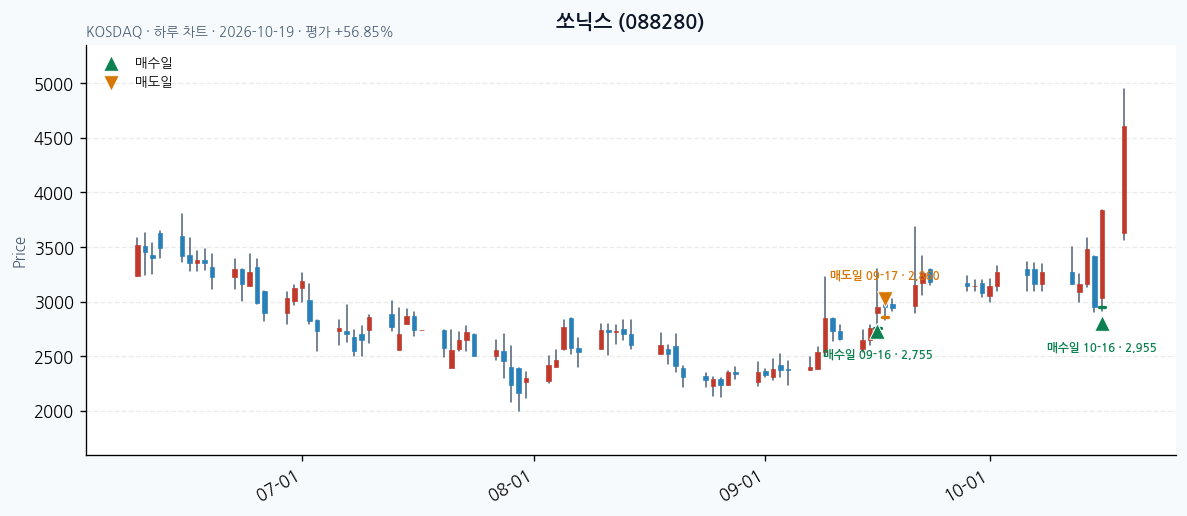Select the 09-16 buy marker triangle
The width and height of the screenshot is (1187, 516).
coord(877,331)
